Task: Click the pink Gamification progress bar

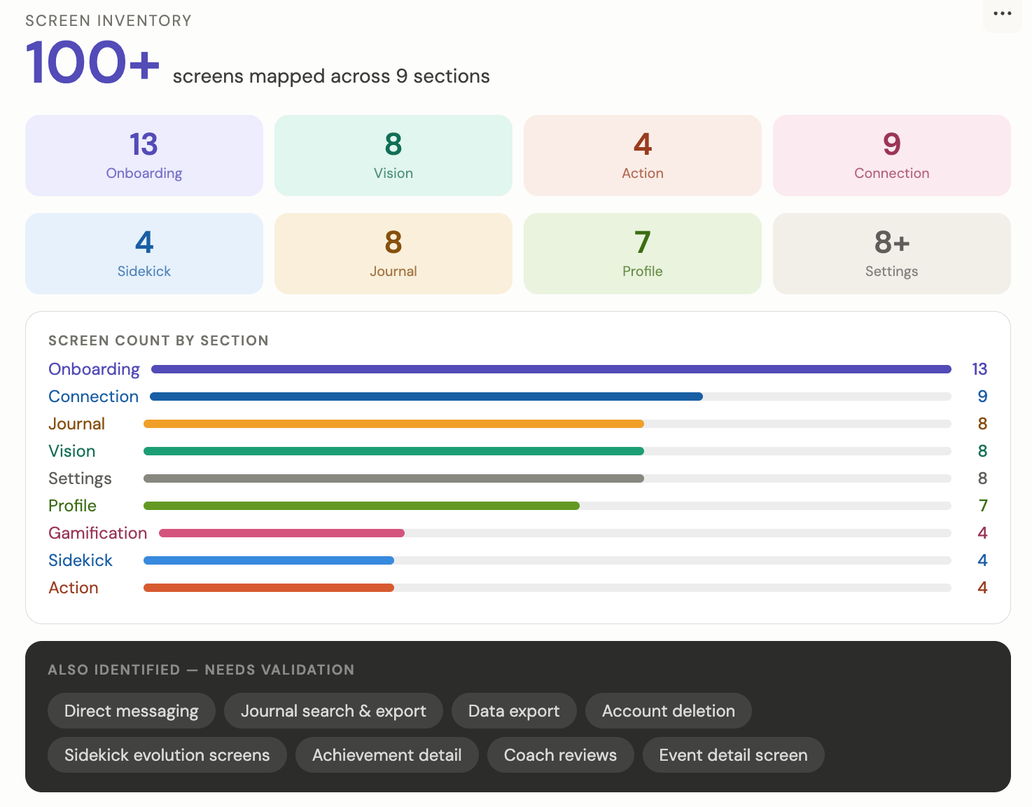Action: coord(282,533)
